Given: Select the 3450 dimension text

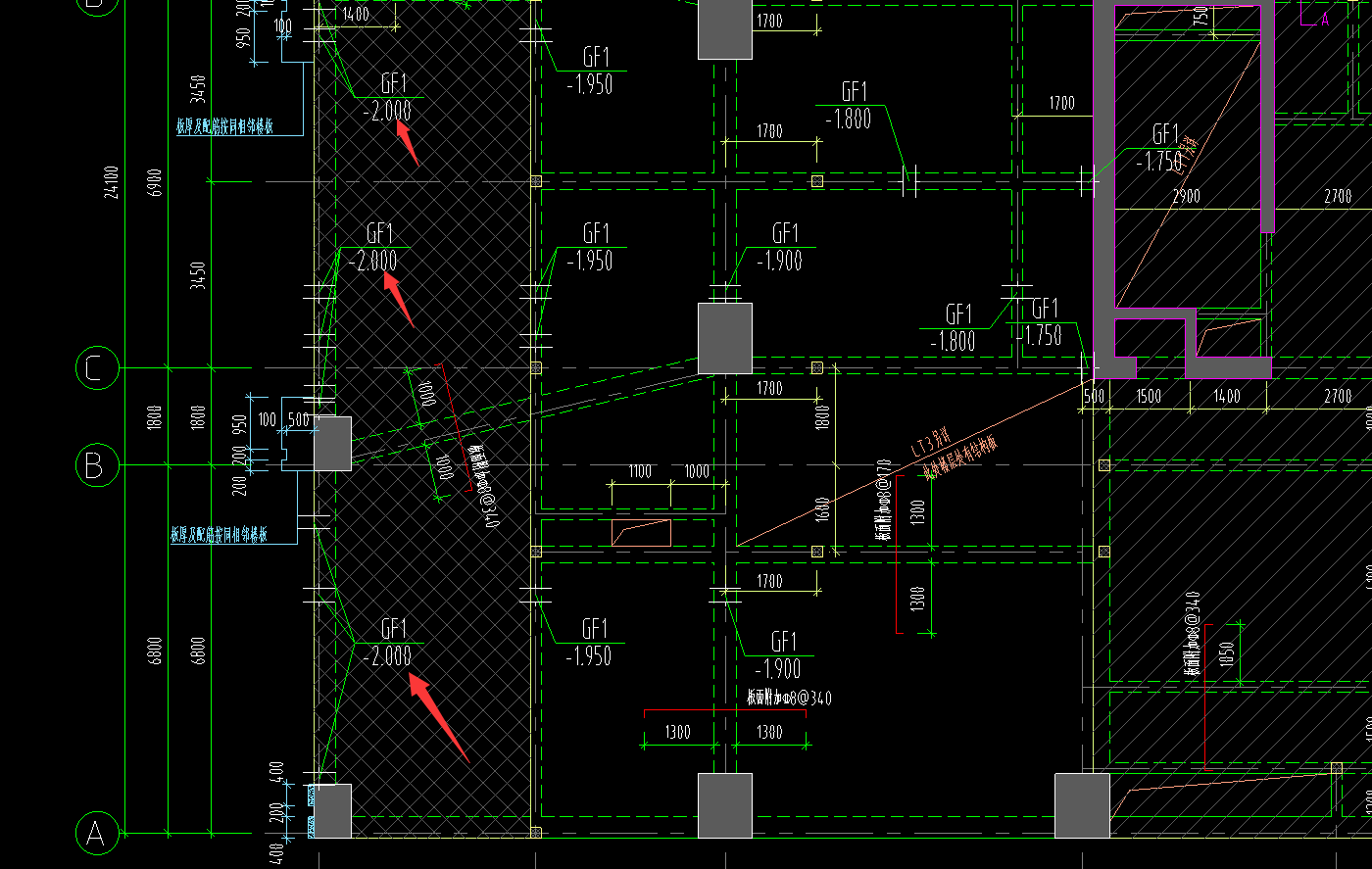Looking at the screenshot, I should tap(199, 276).
